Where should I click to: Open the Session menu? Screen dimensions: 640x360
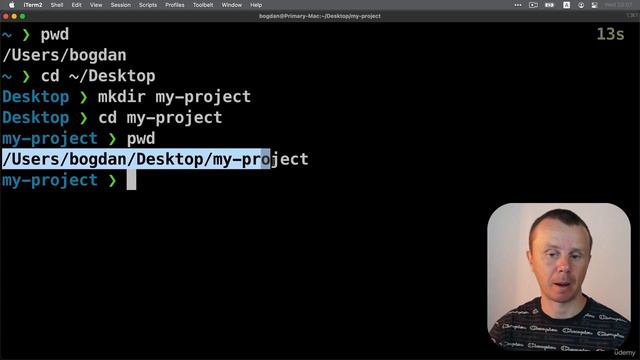pos(120,5)
